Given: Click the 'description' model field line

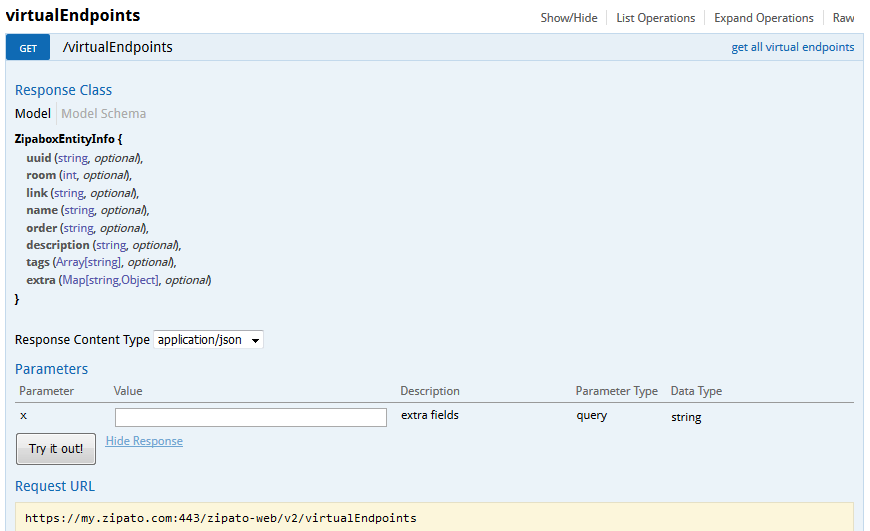Looking at the screenshot, I should [x=104, y=245].
